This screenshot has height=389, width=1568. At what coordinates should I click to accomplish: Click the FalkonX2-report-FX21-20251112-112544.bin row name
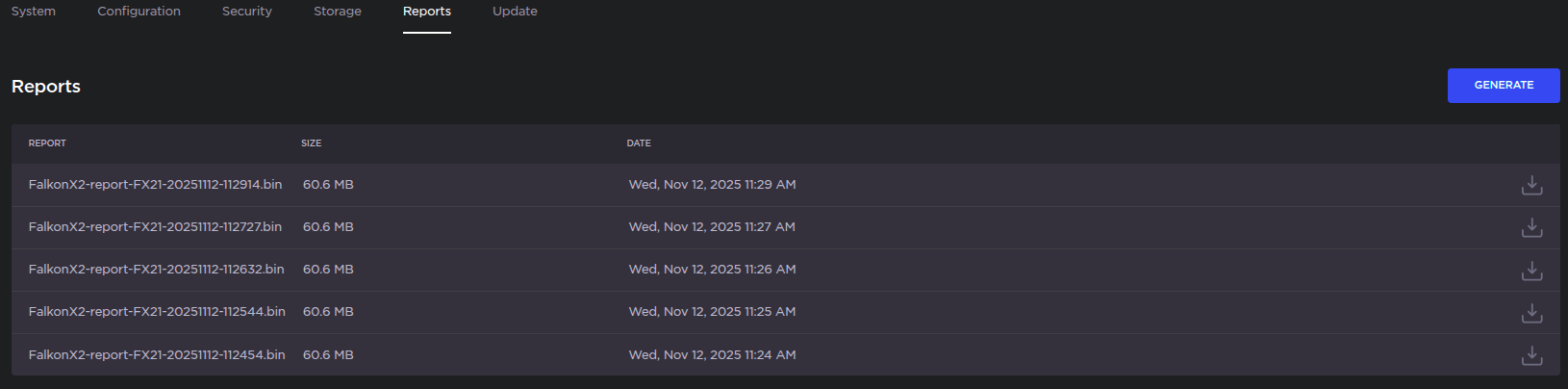[x=157, y=312]
